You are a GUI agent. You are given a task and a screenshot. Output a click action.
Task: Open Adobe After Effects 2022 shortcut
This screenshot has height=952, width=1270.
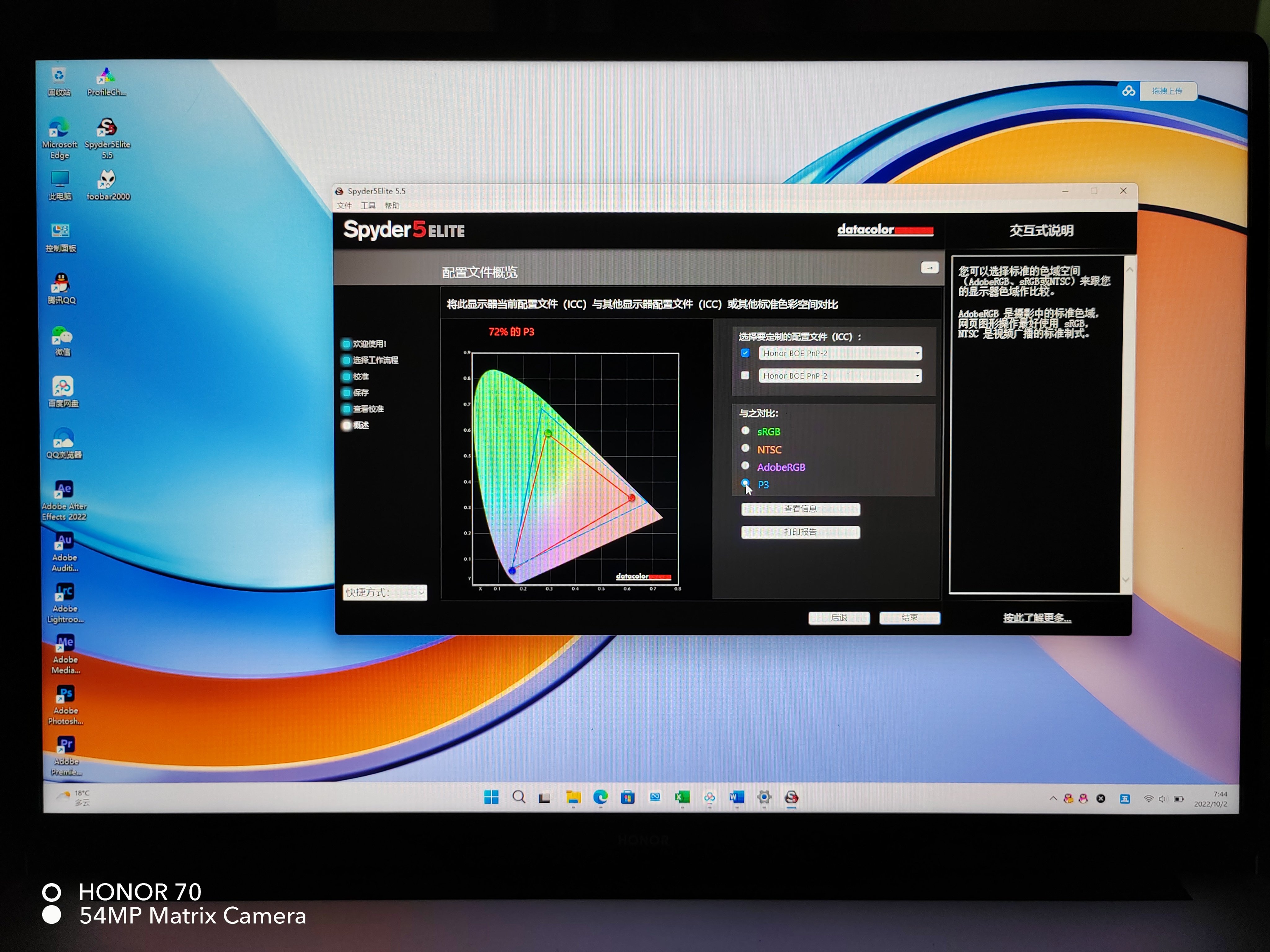pyautogui.click(x=64, y=490)
